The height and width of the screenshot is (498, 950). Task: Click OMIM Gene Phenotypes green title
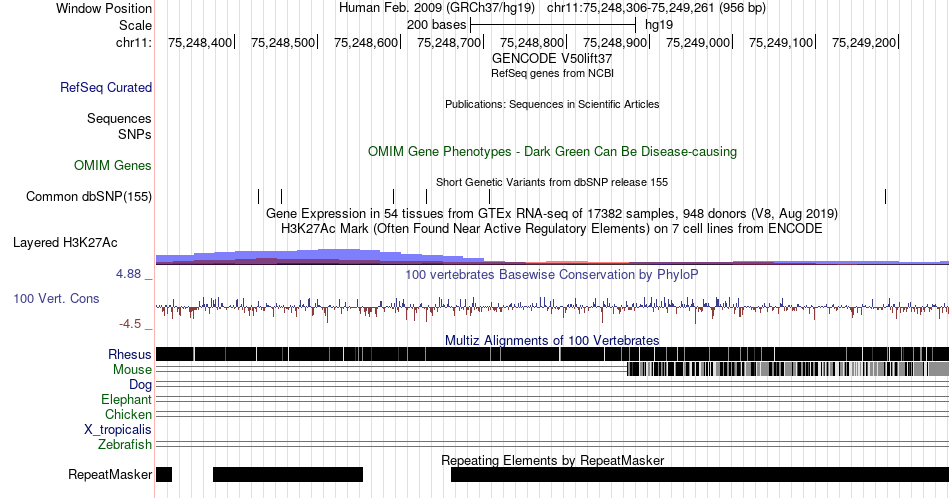(552, 151)
